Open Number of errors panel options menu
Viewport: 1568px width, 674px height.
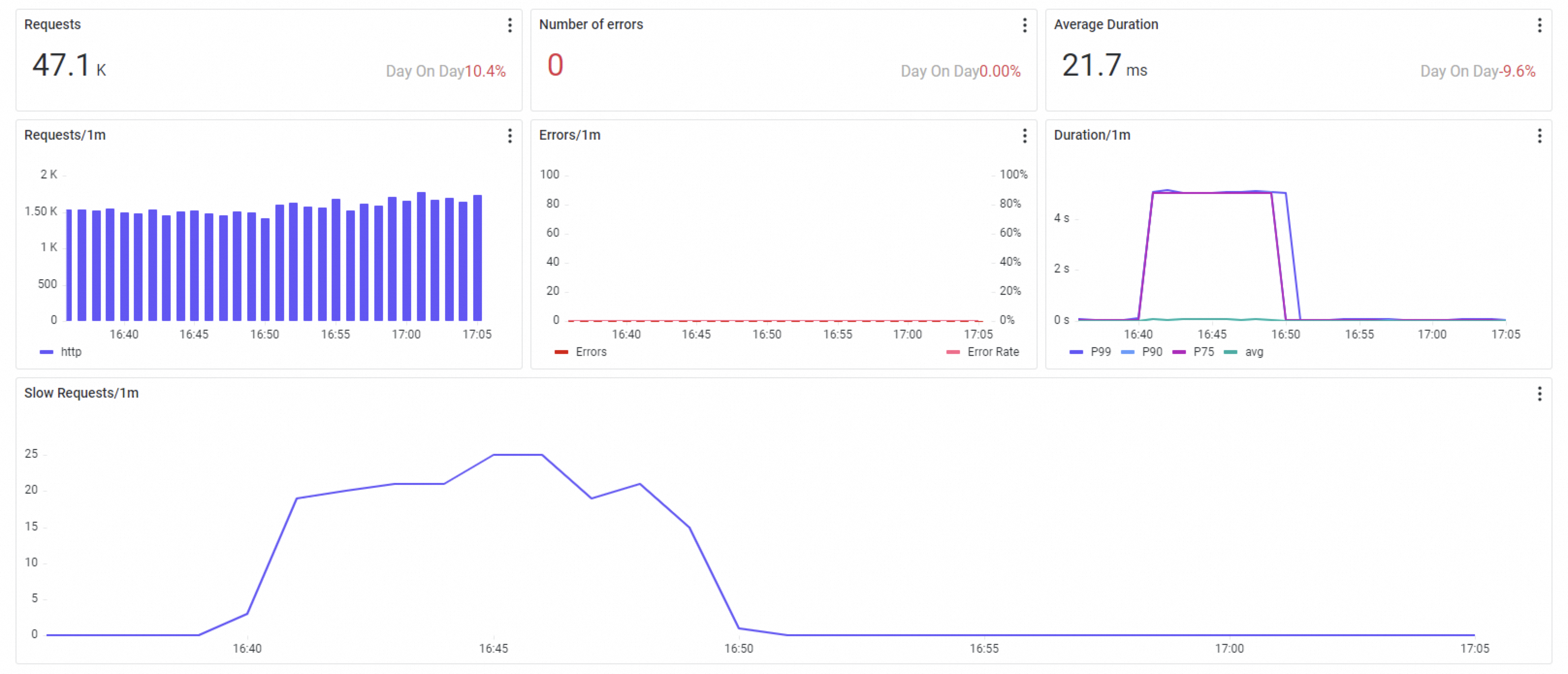point(1024,25)
